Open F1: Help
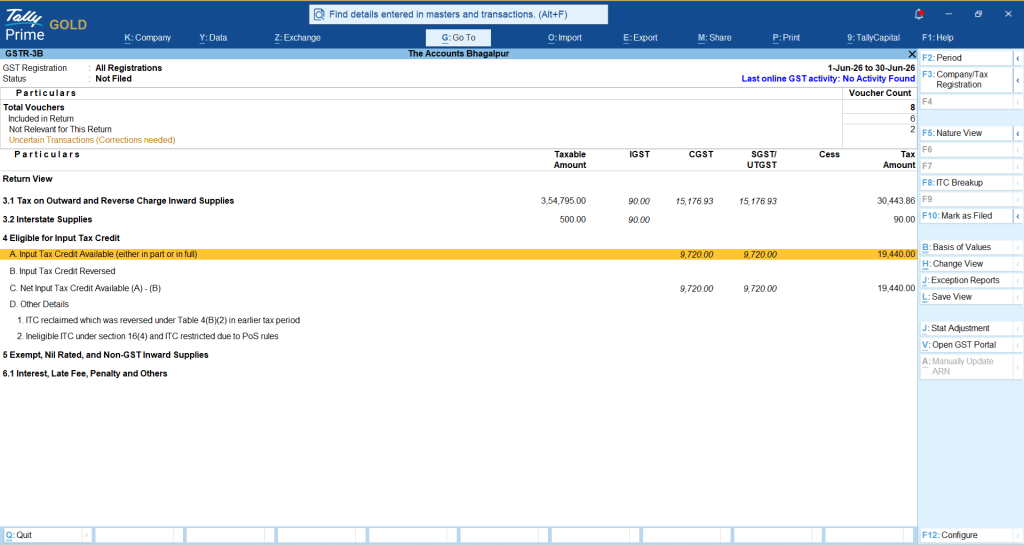 coord(938,38)
